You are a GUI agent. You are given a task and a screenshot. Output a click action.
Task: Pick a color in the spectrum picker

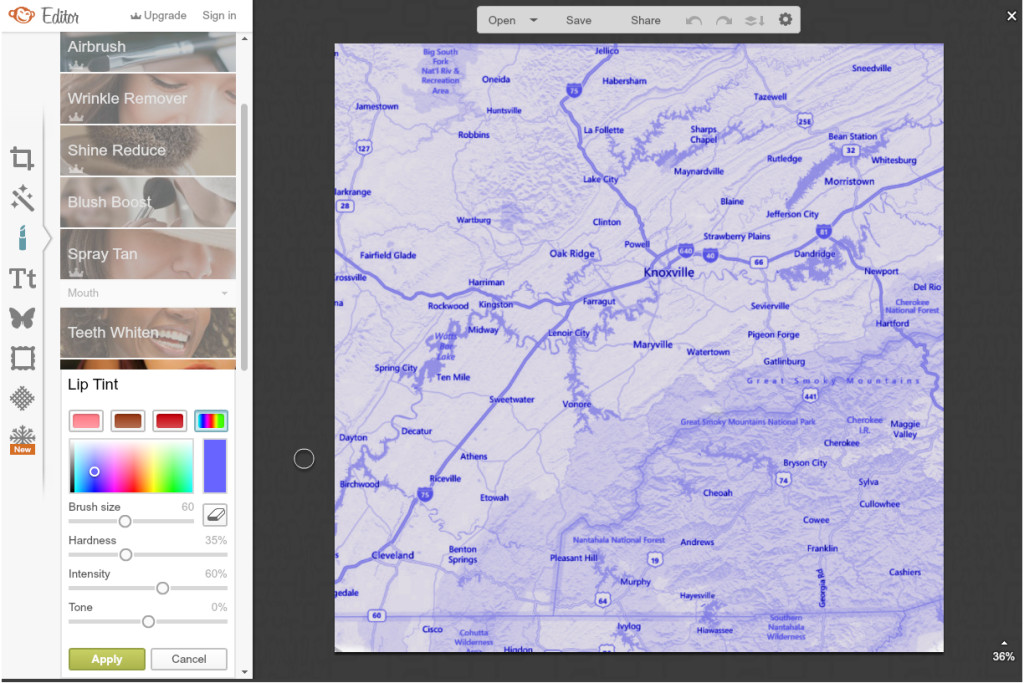(131, 466)
